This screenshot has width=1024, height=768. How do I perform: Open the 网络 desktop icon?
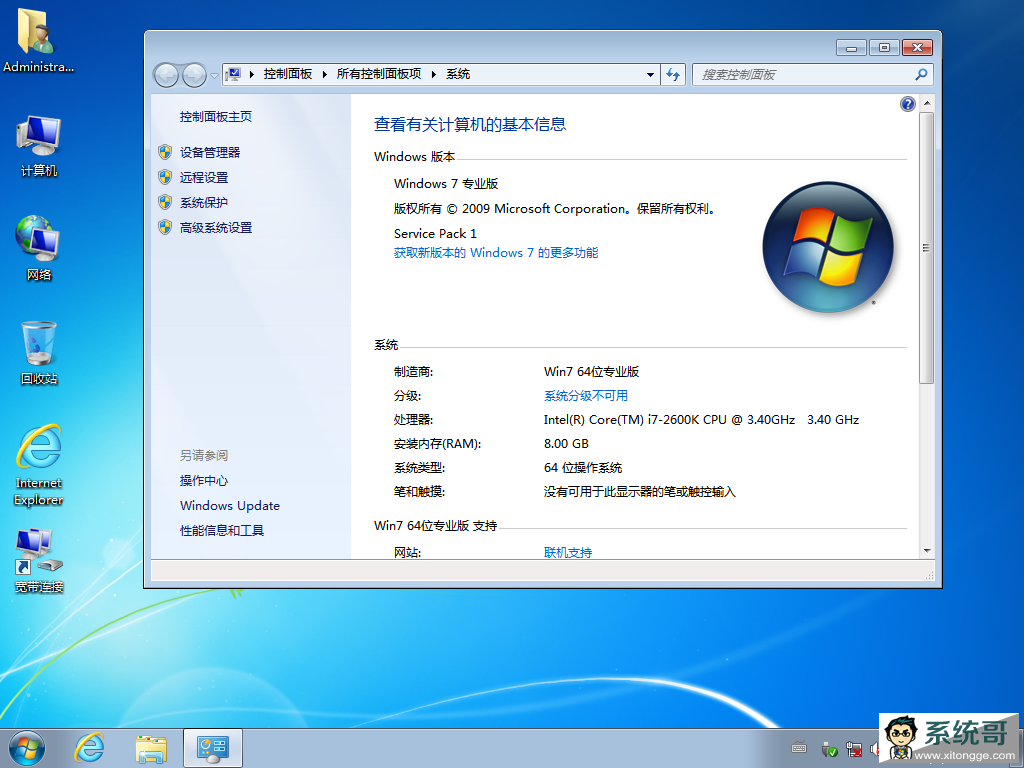(x=39, y=248)
